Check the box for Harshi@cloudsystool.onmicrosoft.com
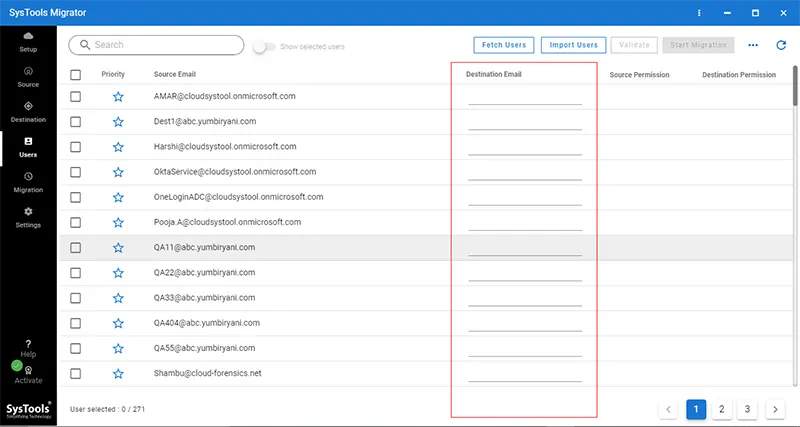 [x=76, y=147]
